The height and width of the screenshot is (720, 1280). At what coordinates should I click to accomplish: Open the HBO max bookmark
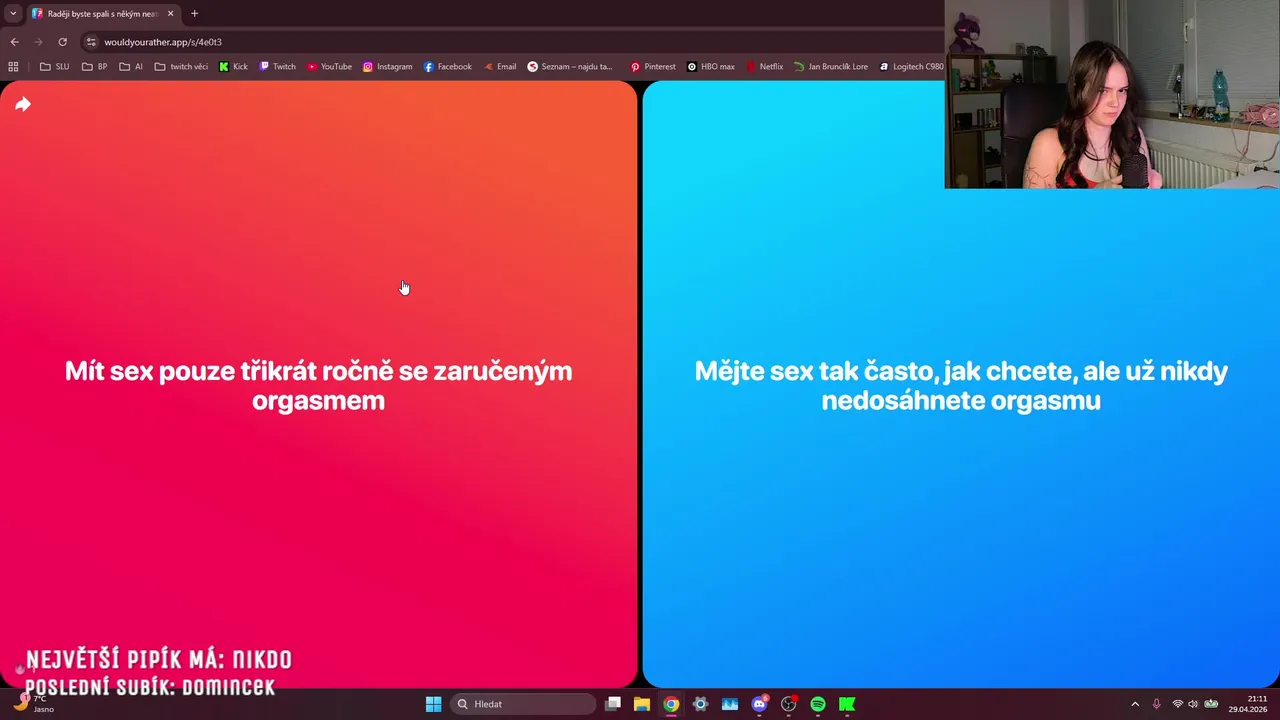(711, 67)
